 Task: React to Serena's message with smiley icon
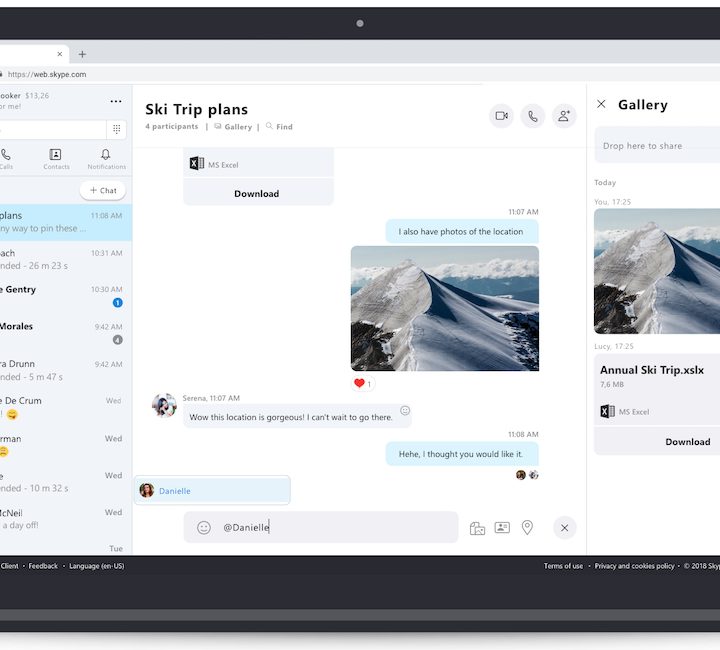pyautogui.click(x=405, y=410)
